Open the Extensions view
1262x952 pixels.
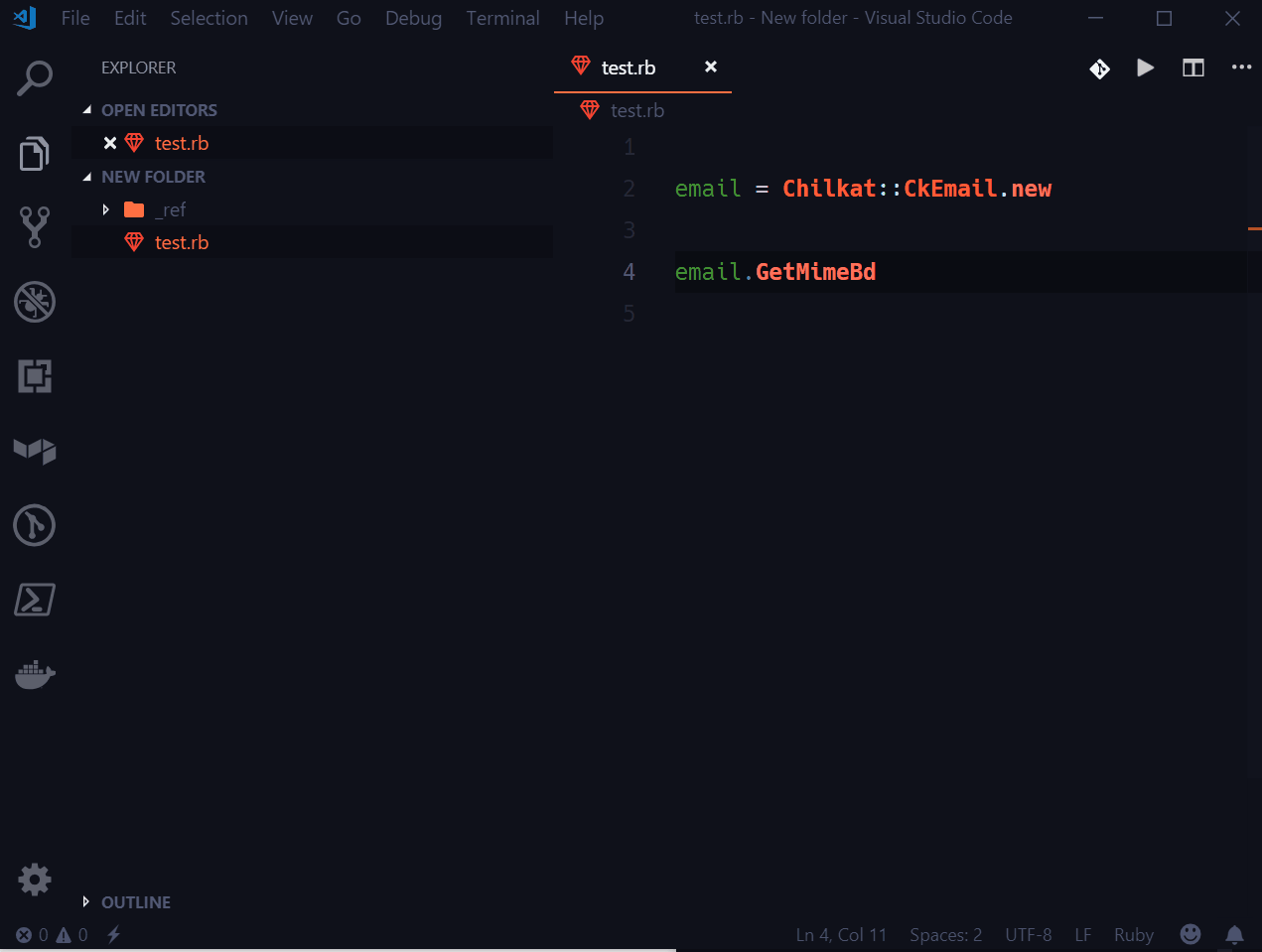35,376
